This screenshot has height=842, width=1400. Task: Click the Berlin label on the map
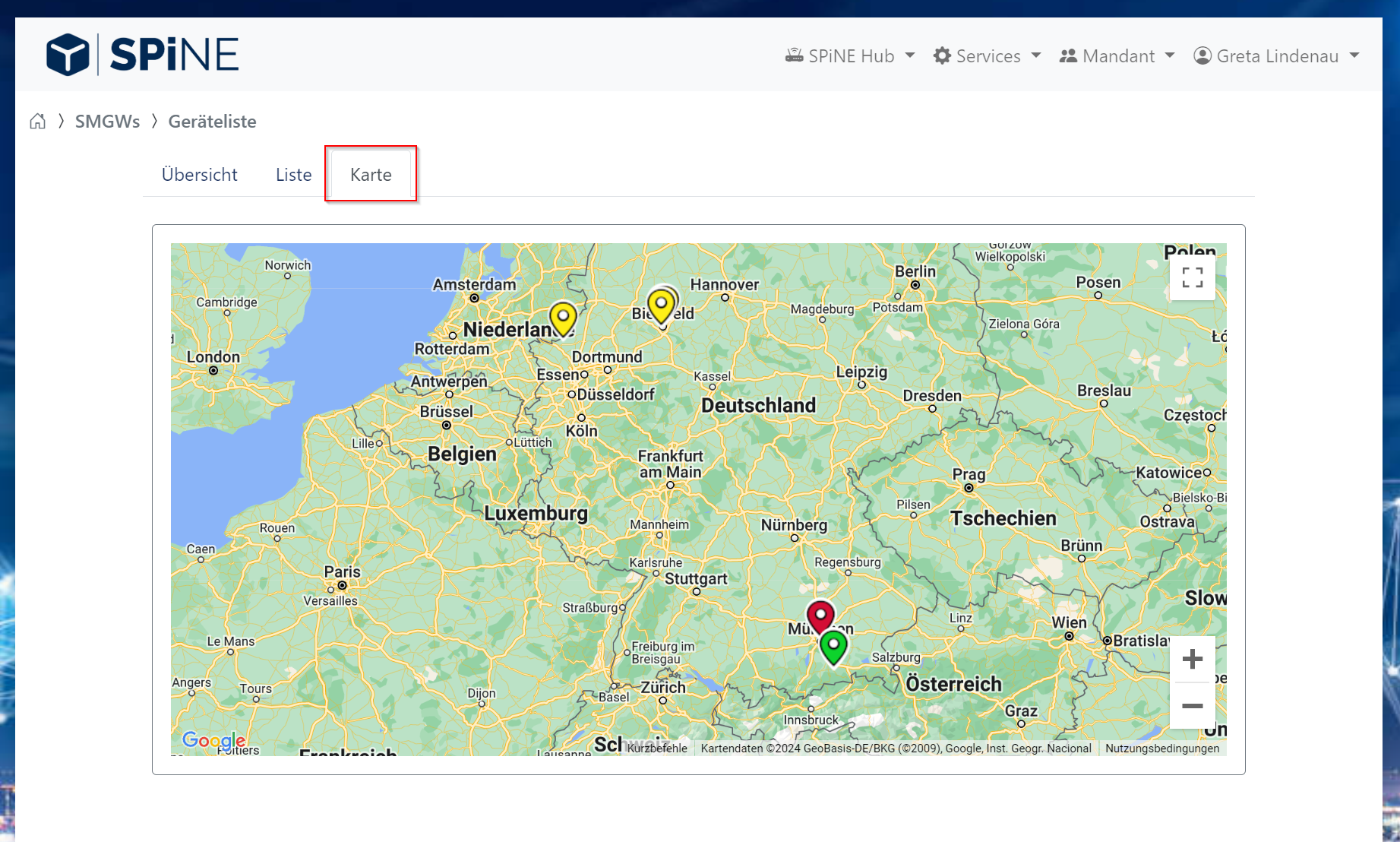(915, 271)
